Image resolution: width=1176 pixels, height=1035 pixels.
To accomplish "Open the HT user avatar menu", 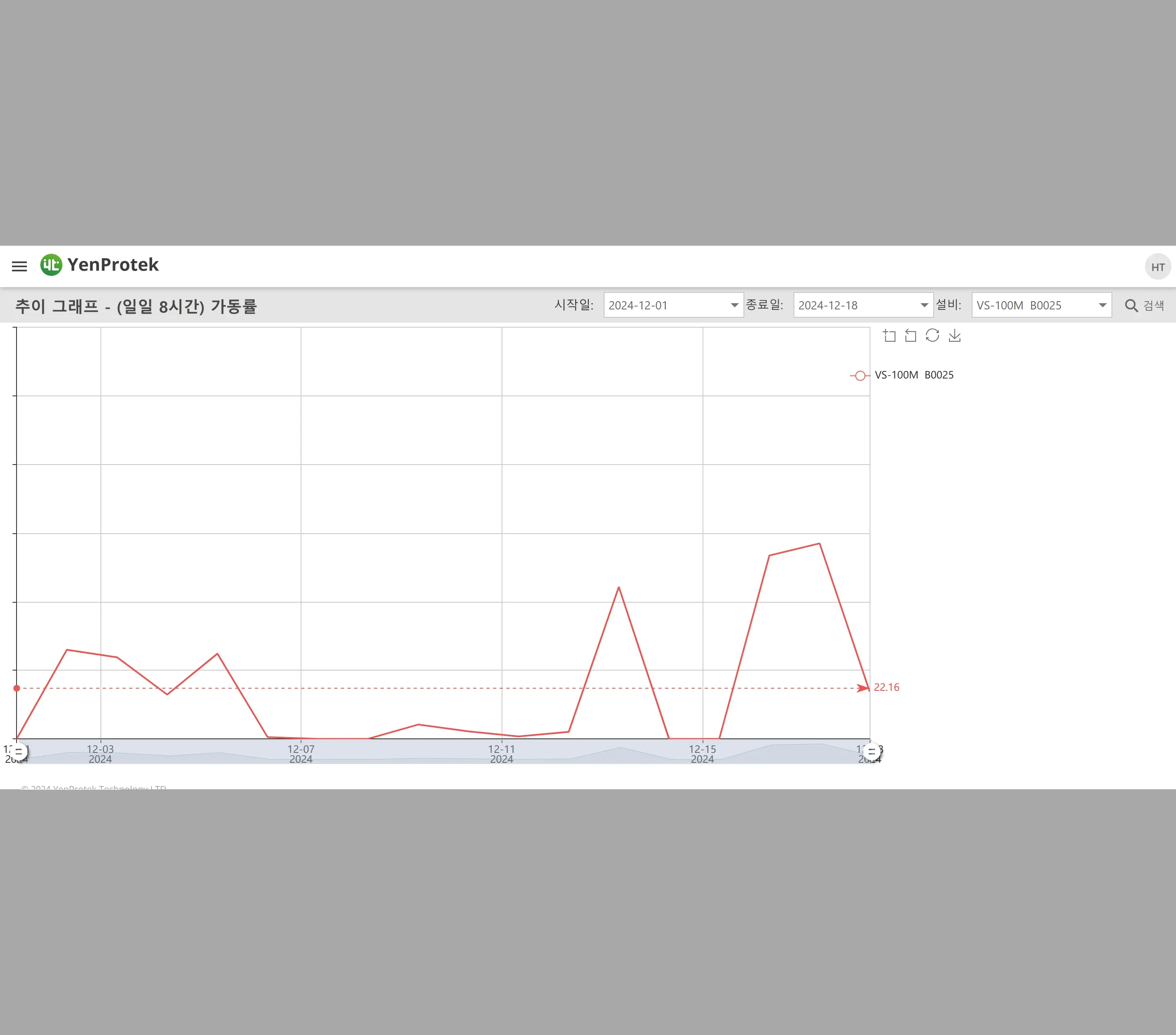I will [1157, 267].
